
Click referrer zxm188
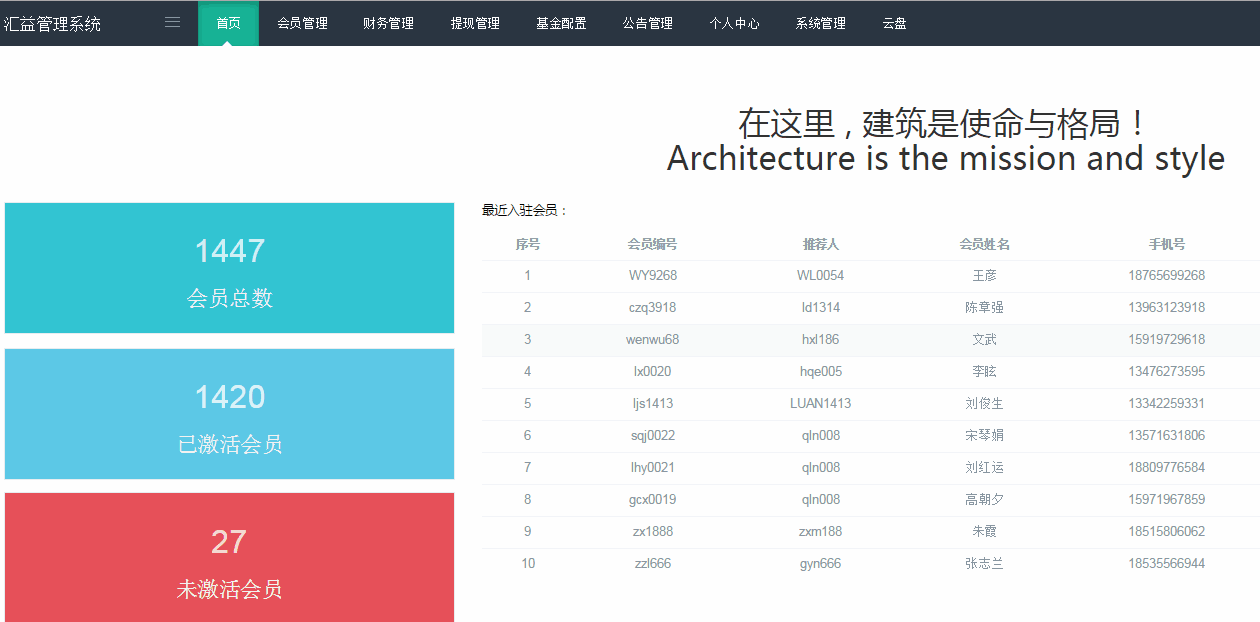[x=821, y=532]
